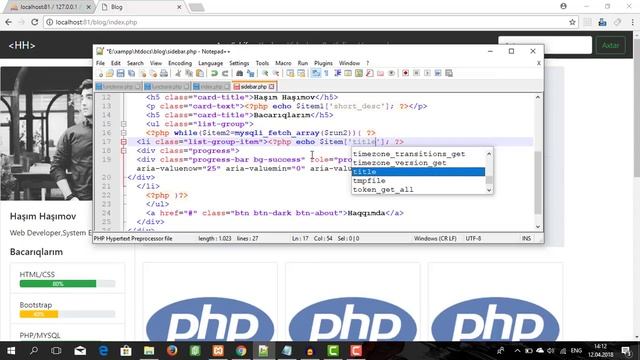Screen dimensions: 640x360
Task: Click the Replace toolbar icon
Action: click(250, 73)
